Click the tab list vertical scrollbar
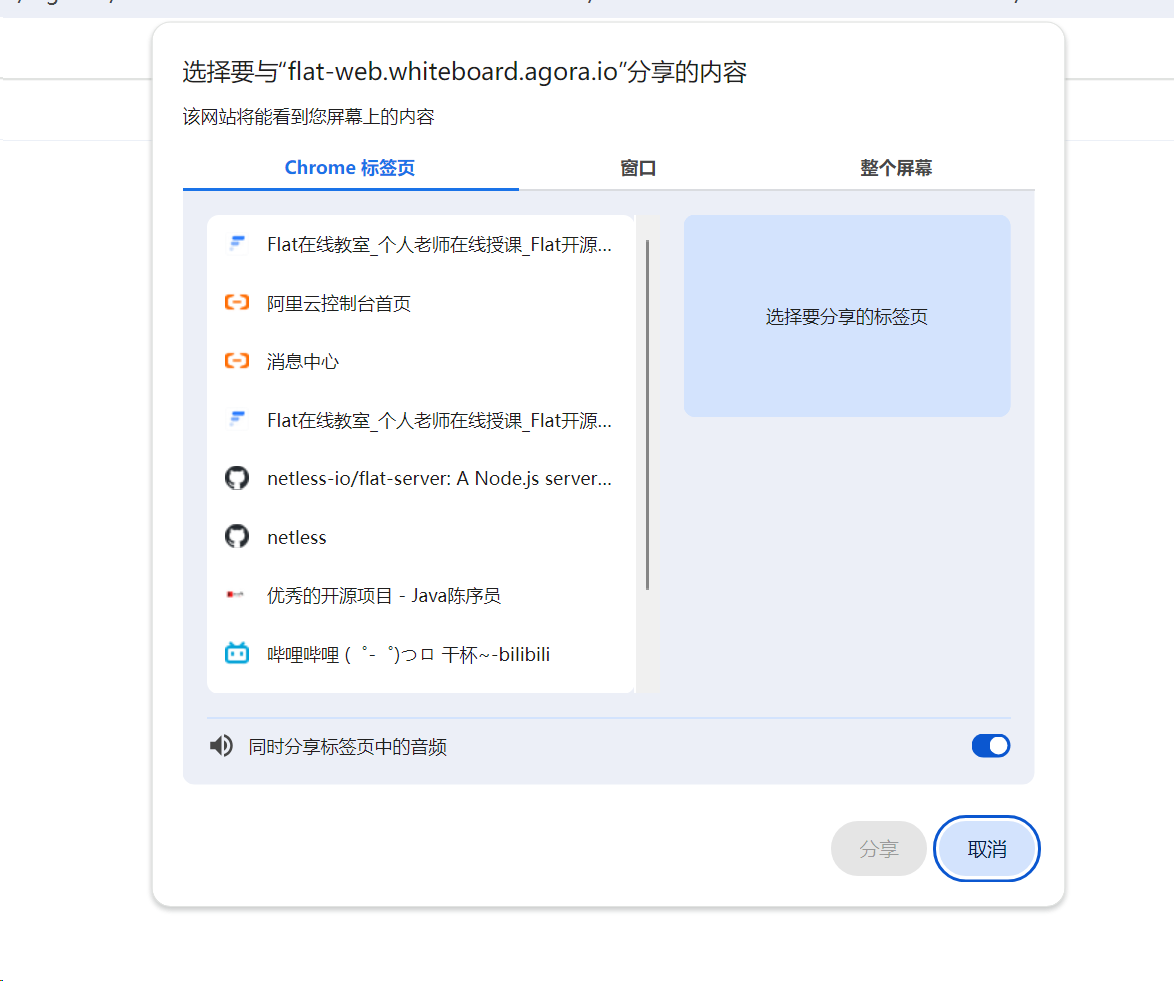 point(648,415)
